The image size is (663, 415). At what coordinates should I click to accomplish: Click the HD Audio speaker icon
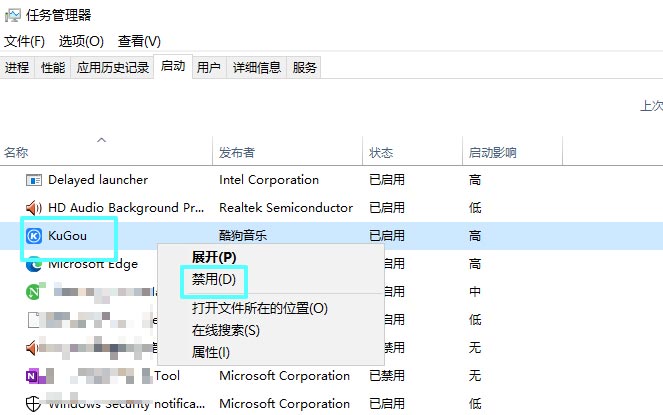[x=34, y=208]
